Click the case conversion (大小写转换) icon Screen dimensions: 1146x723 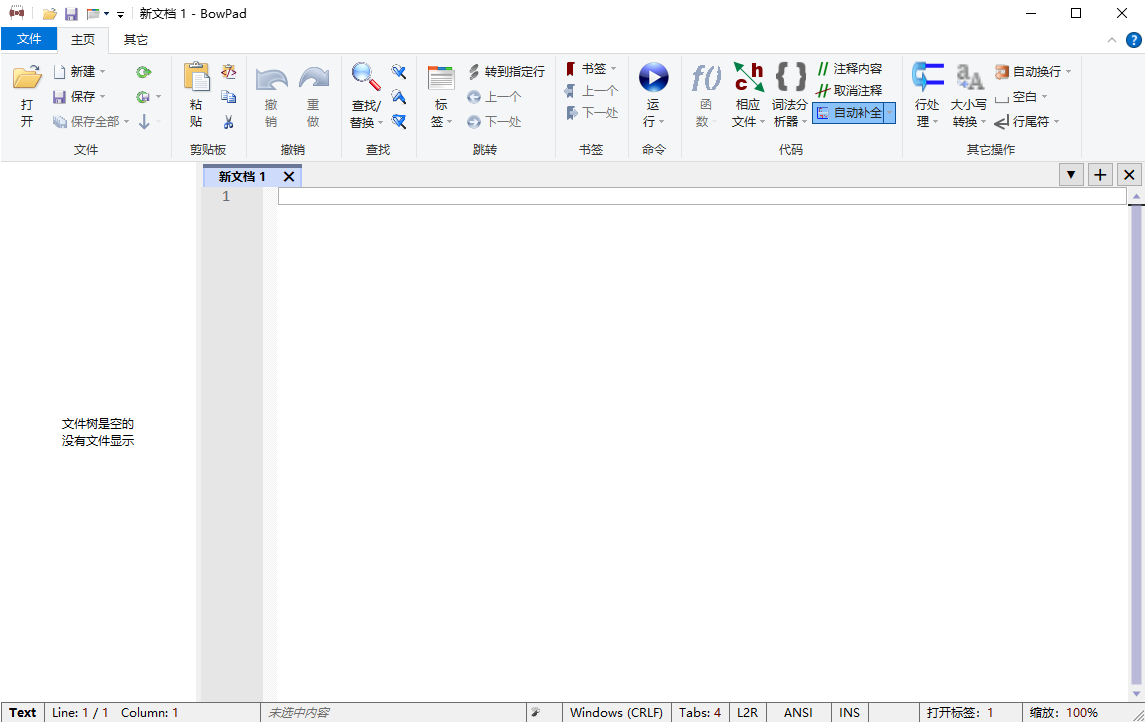(968, 78)
